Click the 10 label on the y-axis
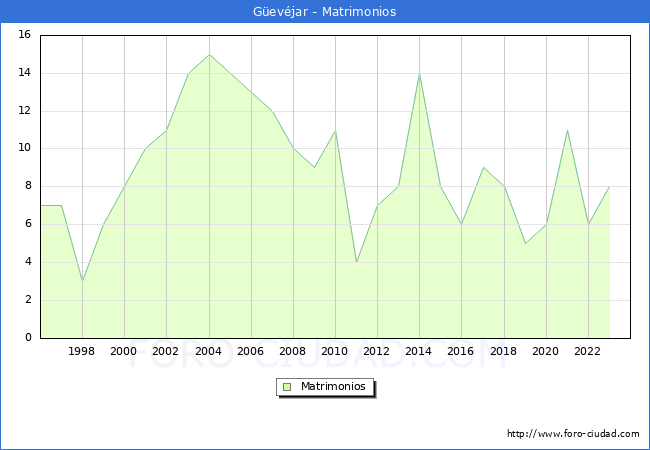The image size is (650, 450). coord(24,148)
